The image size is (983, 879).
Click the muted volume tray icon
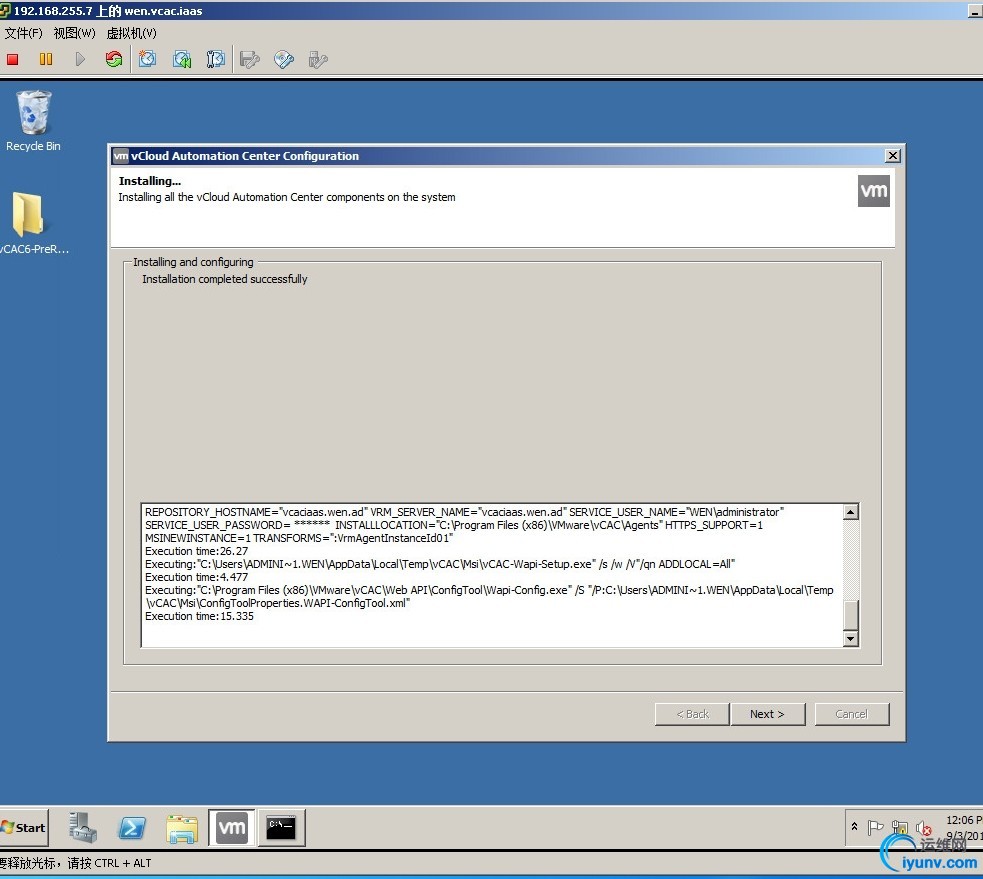(x=923, y=828)
